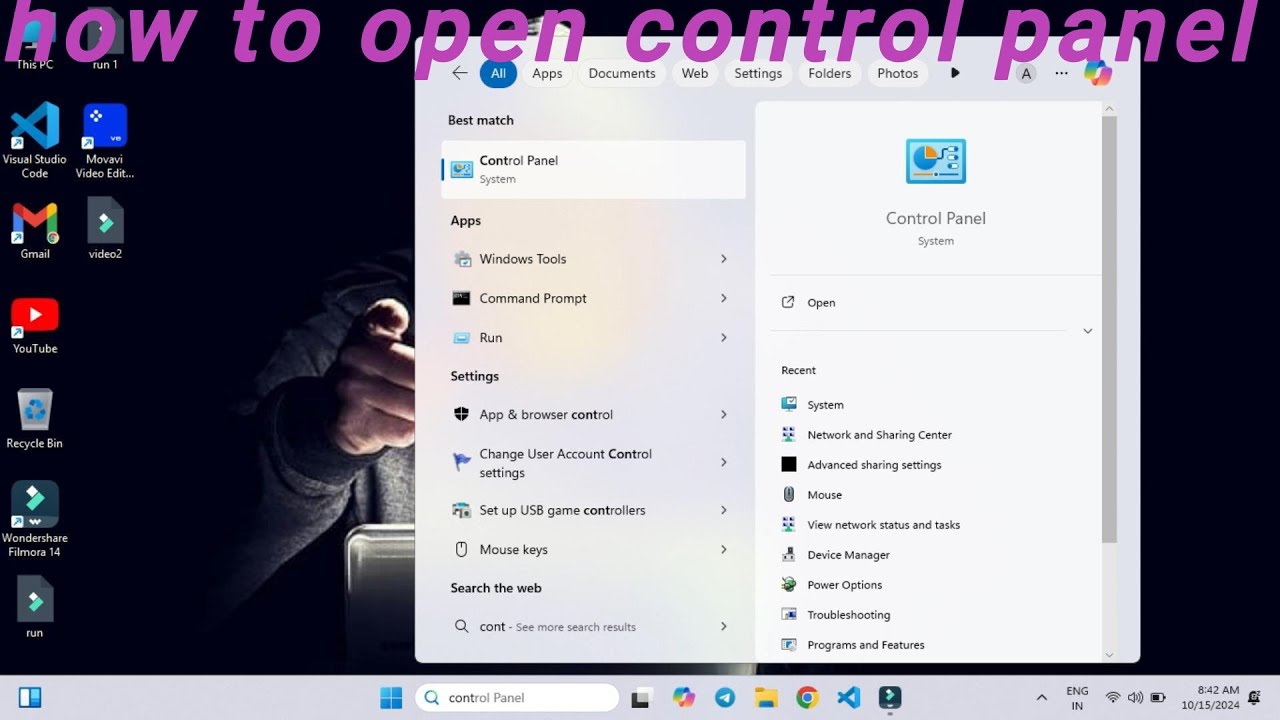This screenshot has width=1280, height=720.
Task: Select the Settings filter tab
Action: [x=758, y=73]
